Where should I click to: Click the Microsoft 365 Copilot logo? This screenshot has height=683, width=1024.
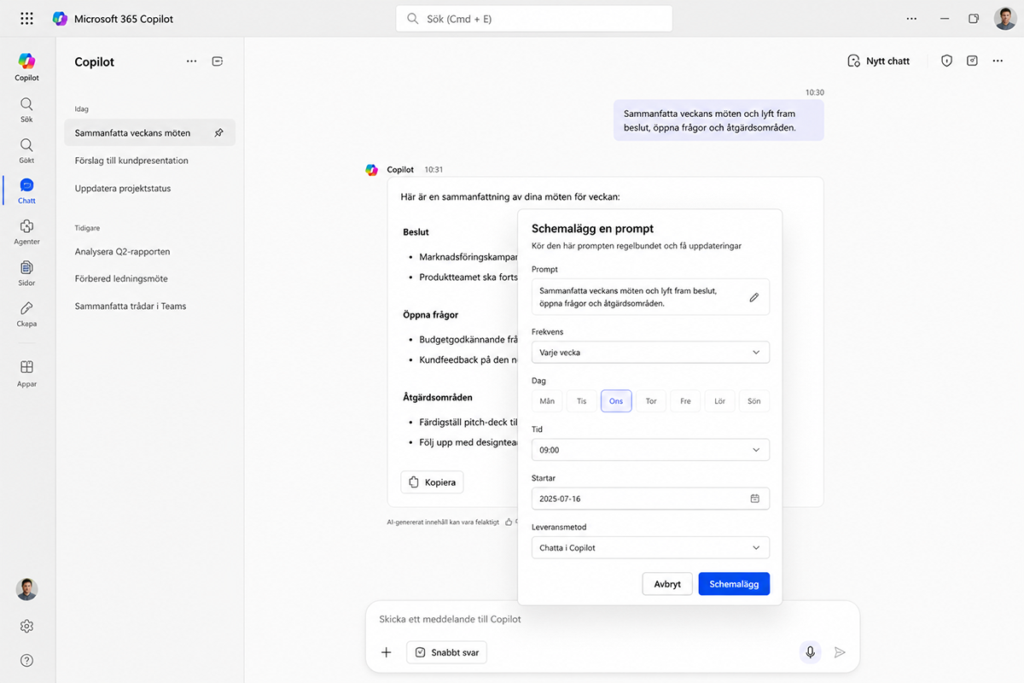tap(60, 18)
